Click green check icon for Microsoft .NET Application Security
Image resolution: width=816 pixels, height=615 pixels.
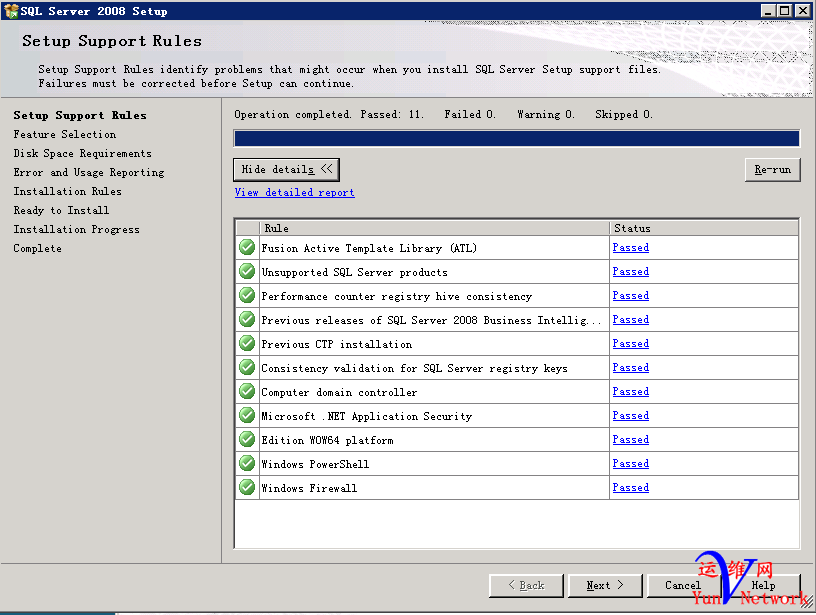247,415
